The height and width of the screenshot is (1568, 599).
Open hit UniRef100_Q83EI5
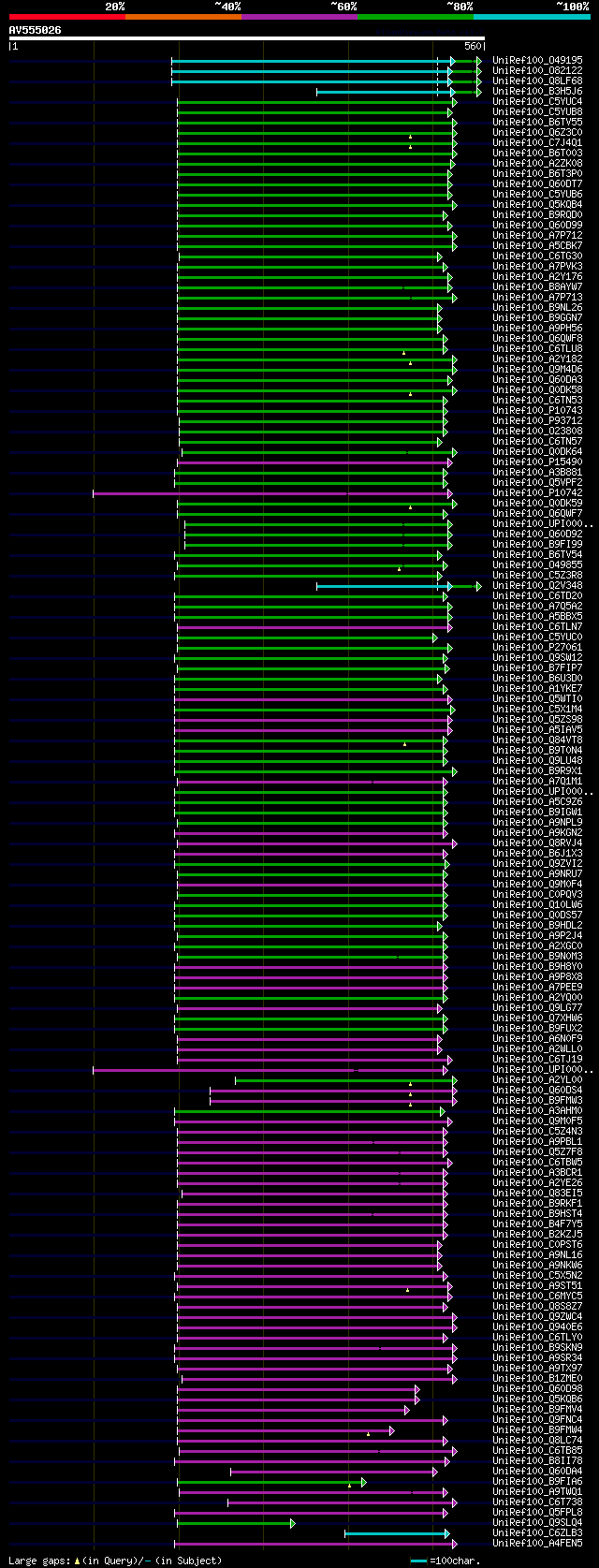click(x=537, y=1194)
